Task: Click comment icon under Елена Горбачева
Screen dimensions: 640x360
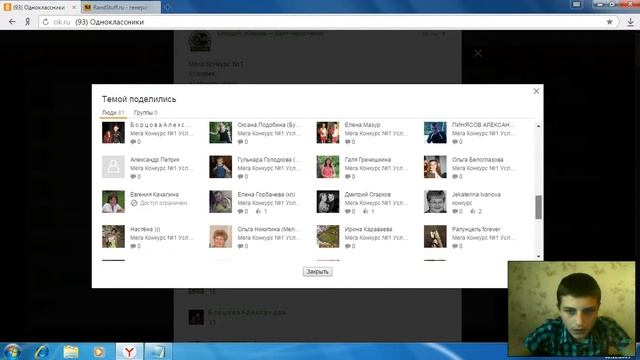Action: click(x=240, y=211)
